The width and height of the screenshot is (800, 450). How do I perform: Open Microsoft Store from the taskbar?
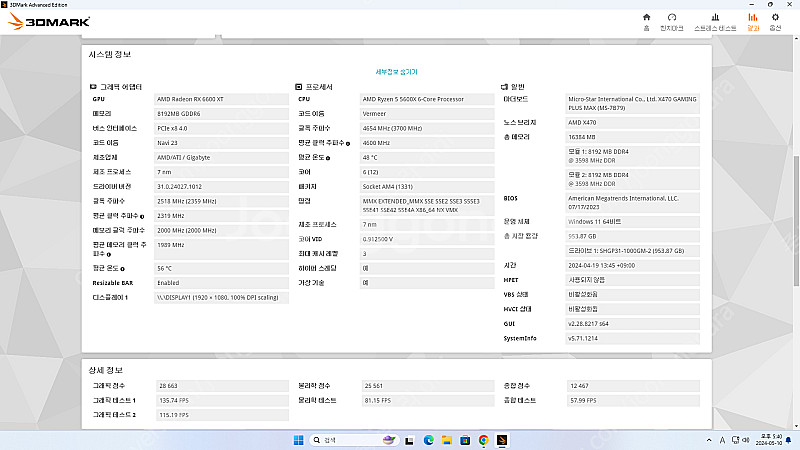pos(465,440)
